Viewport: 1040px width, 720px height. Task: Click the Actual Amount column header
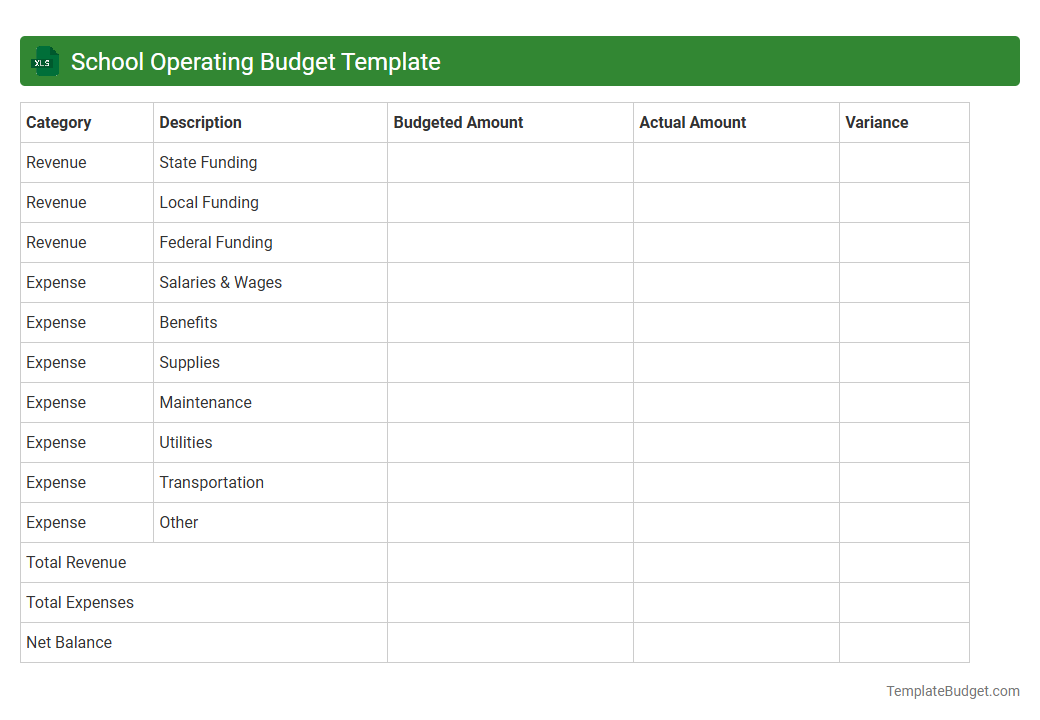click(692, 122)
